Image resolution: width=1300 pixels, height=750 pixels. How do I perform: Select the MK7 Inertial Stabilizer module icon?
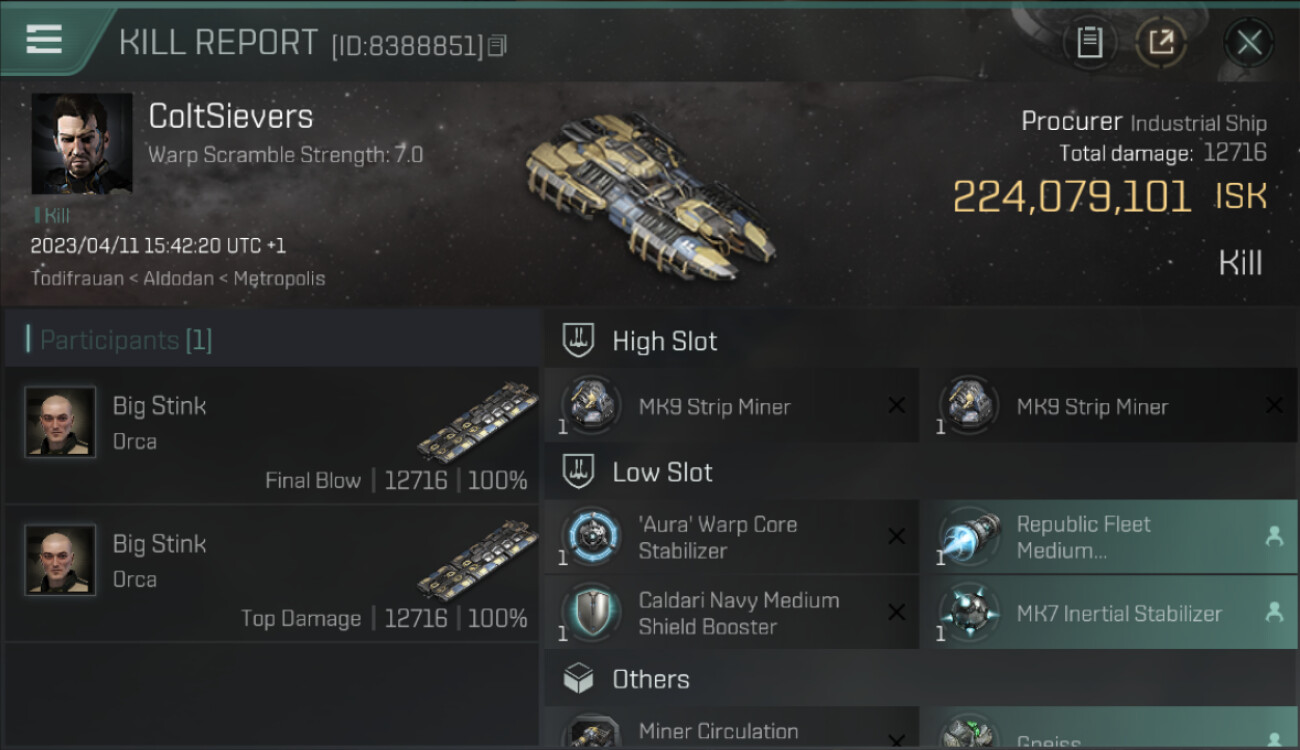(969, 612)
